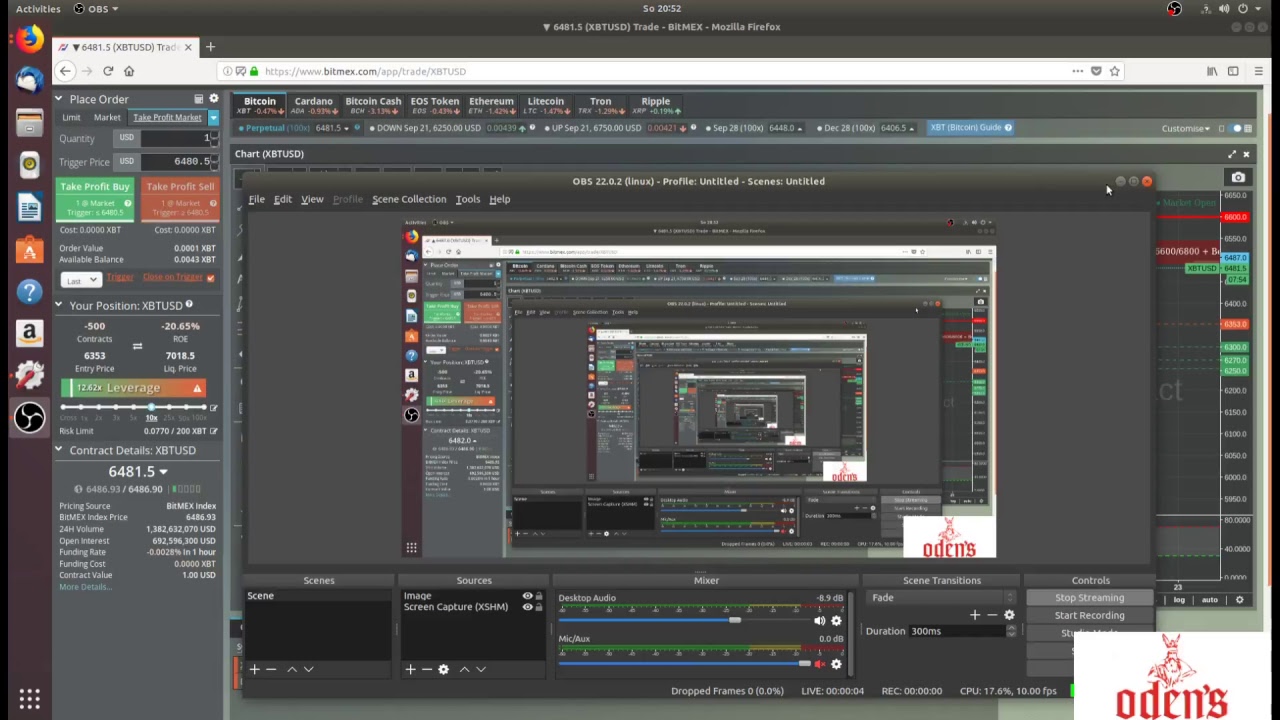
Task: Open the Last trigger type dropdown
Action: (x=81, y=280)
